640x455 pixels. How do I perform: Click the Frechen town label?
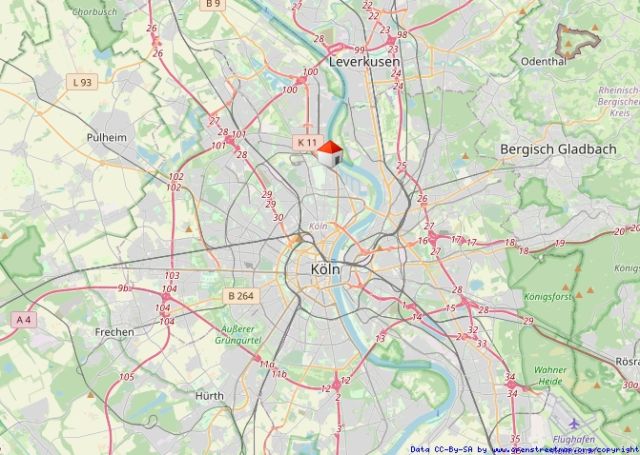click(114, 332)
